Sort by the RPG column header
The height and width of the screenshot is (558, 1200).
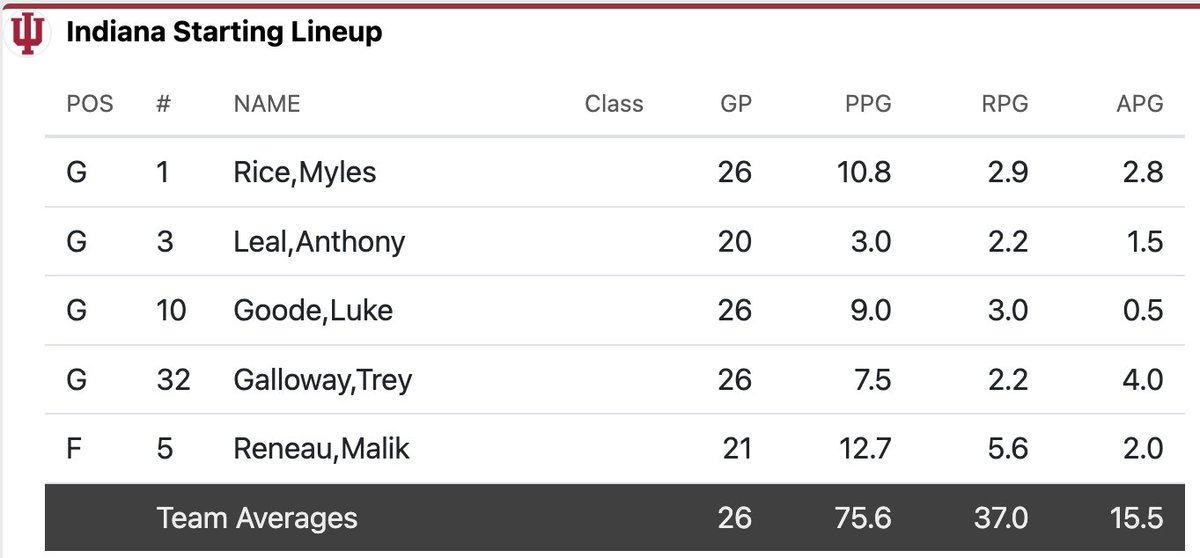point(1003,103)
